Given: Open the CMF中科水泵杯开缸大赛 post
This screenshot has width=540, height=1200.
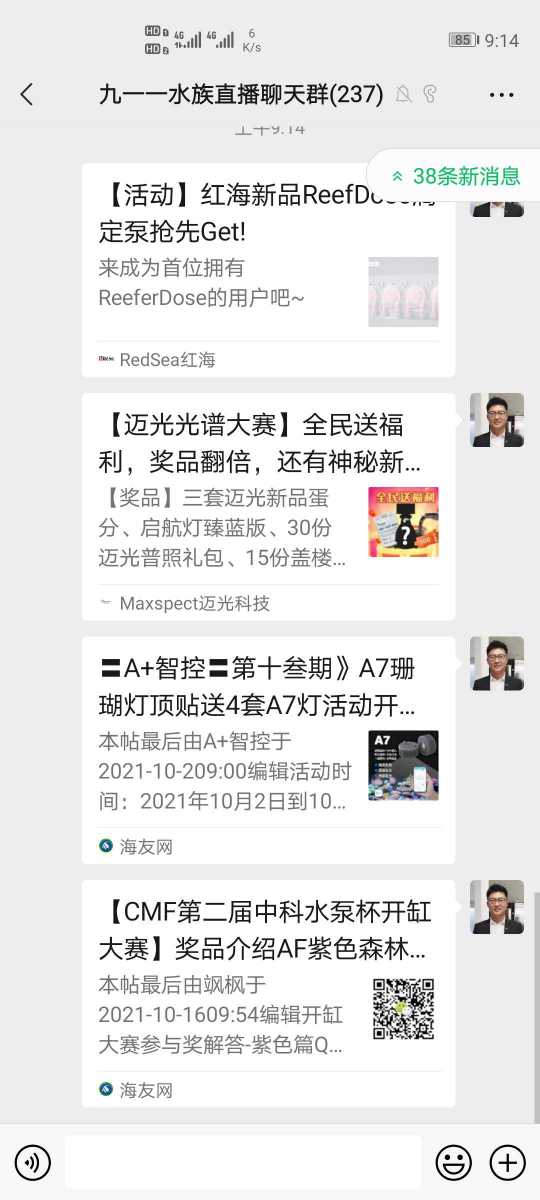Looking at the screenshot, I should click(268, 993).
